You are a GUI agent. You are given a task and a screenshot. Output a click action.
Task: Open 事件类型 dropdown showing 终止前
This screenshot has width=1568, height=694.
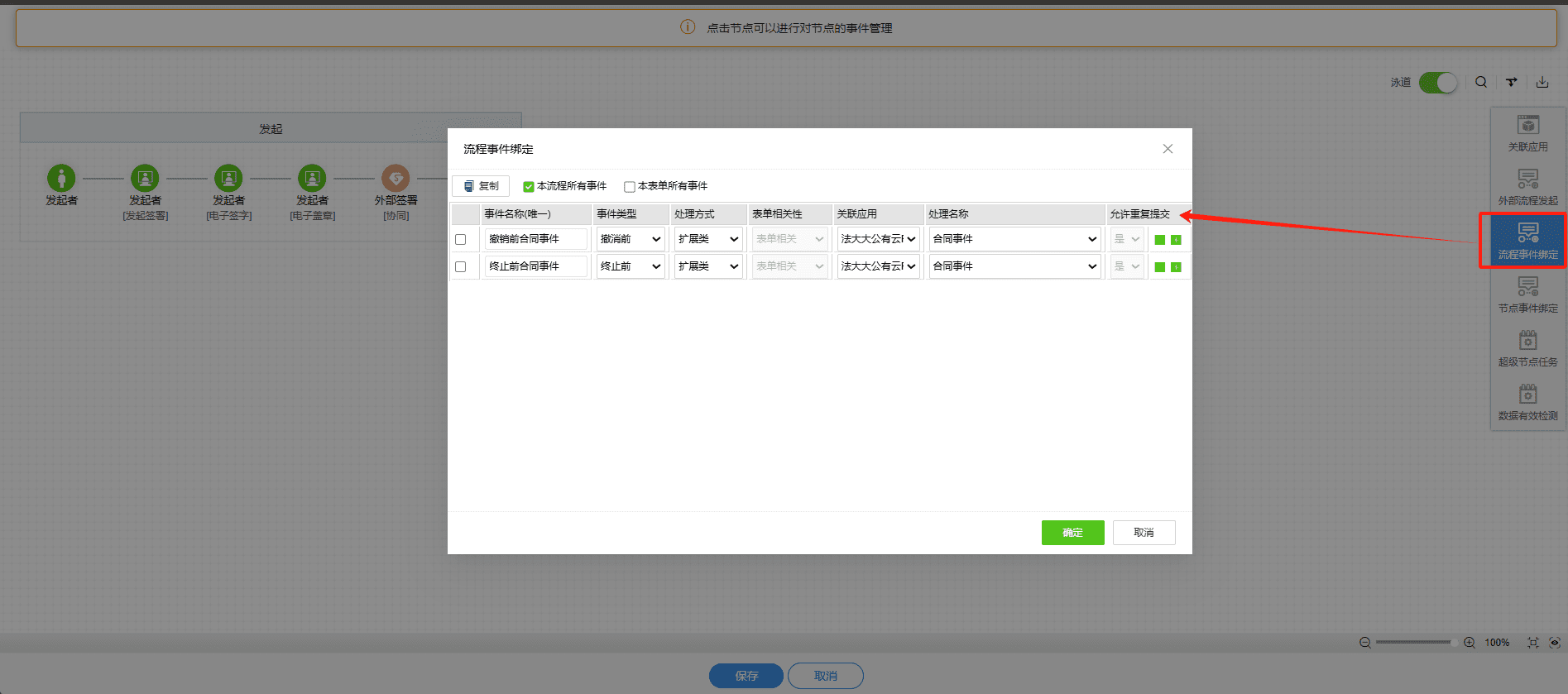(631, 266)
